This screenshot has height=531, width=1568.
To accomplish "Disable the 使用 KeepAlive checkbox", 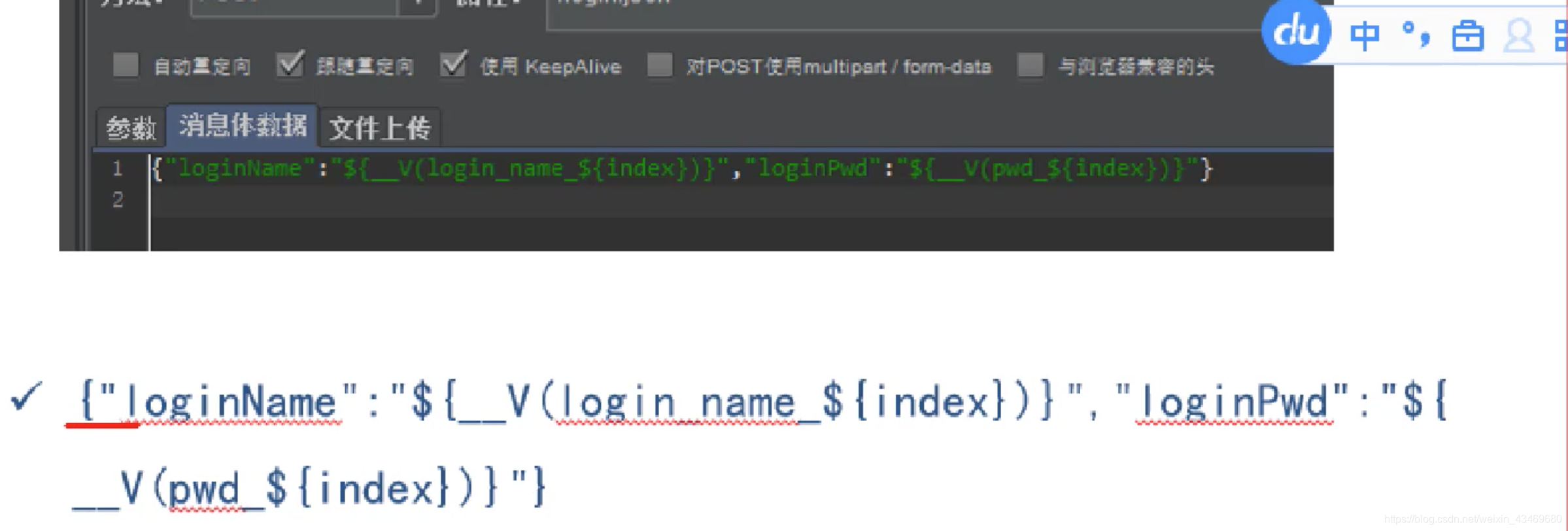I will (x=453, y=65).
